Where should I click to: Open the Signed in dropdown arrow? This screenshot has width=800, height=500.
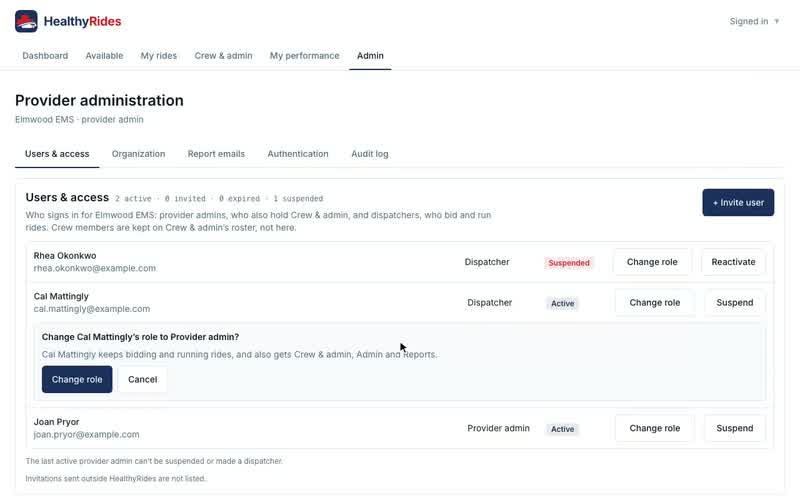[x=777, y=21]
